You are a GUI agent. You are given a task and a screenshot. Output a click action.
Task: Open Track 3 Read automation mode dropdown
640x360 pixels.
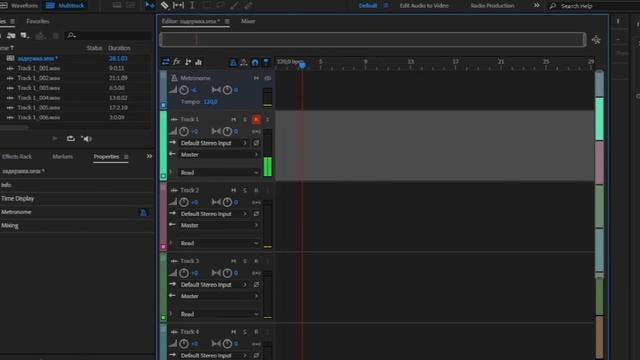click(220, 314)
